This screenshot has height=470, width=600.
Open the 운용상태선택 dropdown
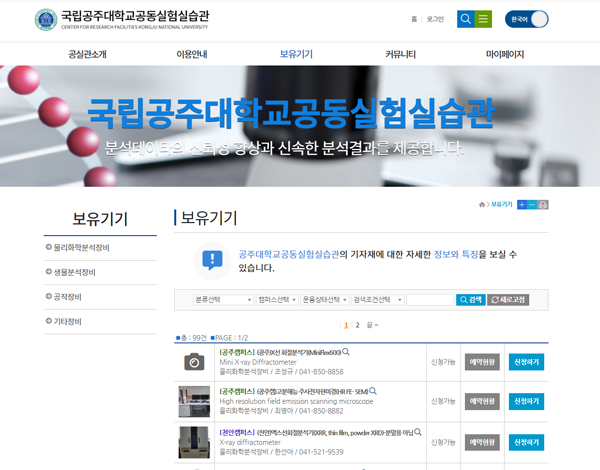[324, 300]
